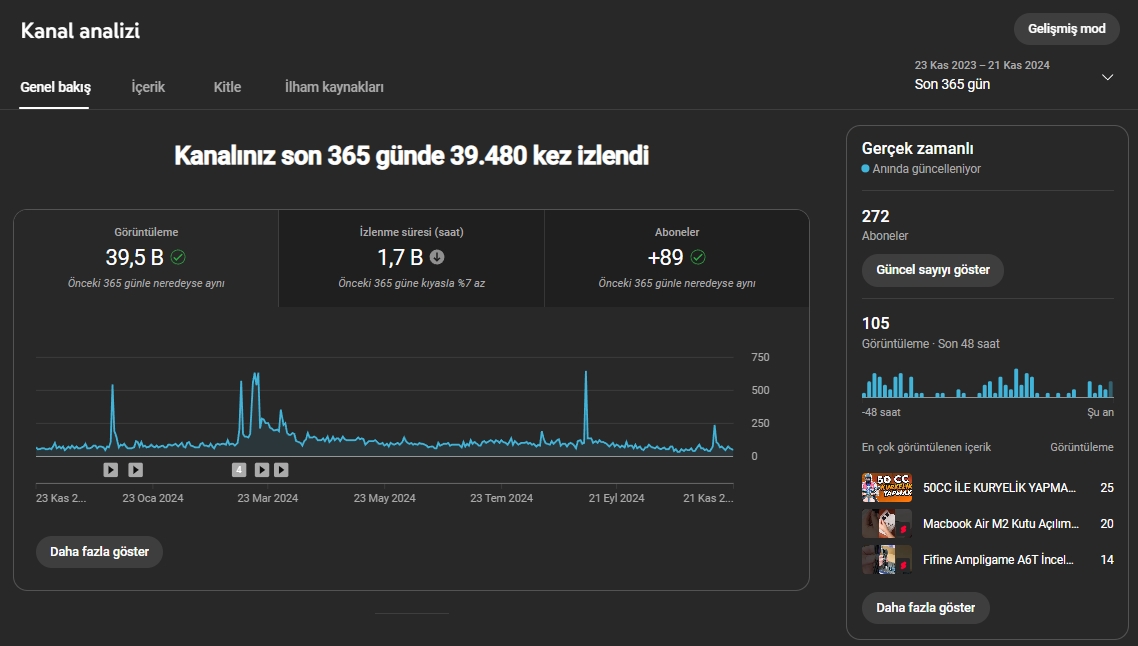Click the blue real-time update dot indicator
The height and width of the screenshot is (646, 1138).
click(865, 168)
